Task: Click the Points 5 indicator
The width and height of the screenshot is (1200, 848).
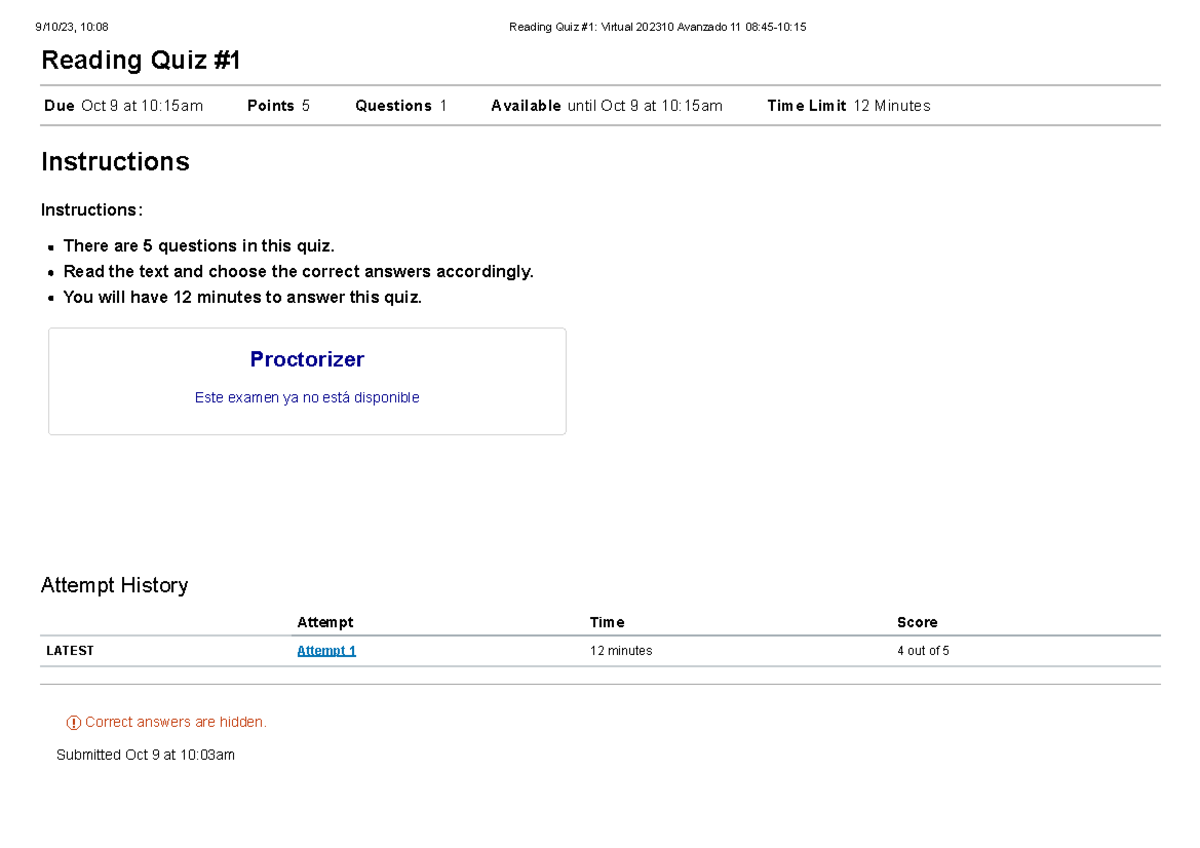Action: (x=278, y=105)
